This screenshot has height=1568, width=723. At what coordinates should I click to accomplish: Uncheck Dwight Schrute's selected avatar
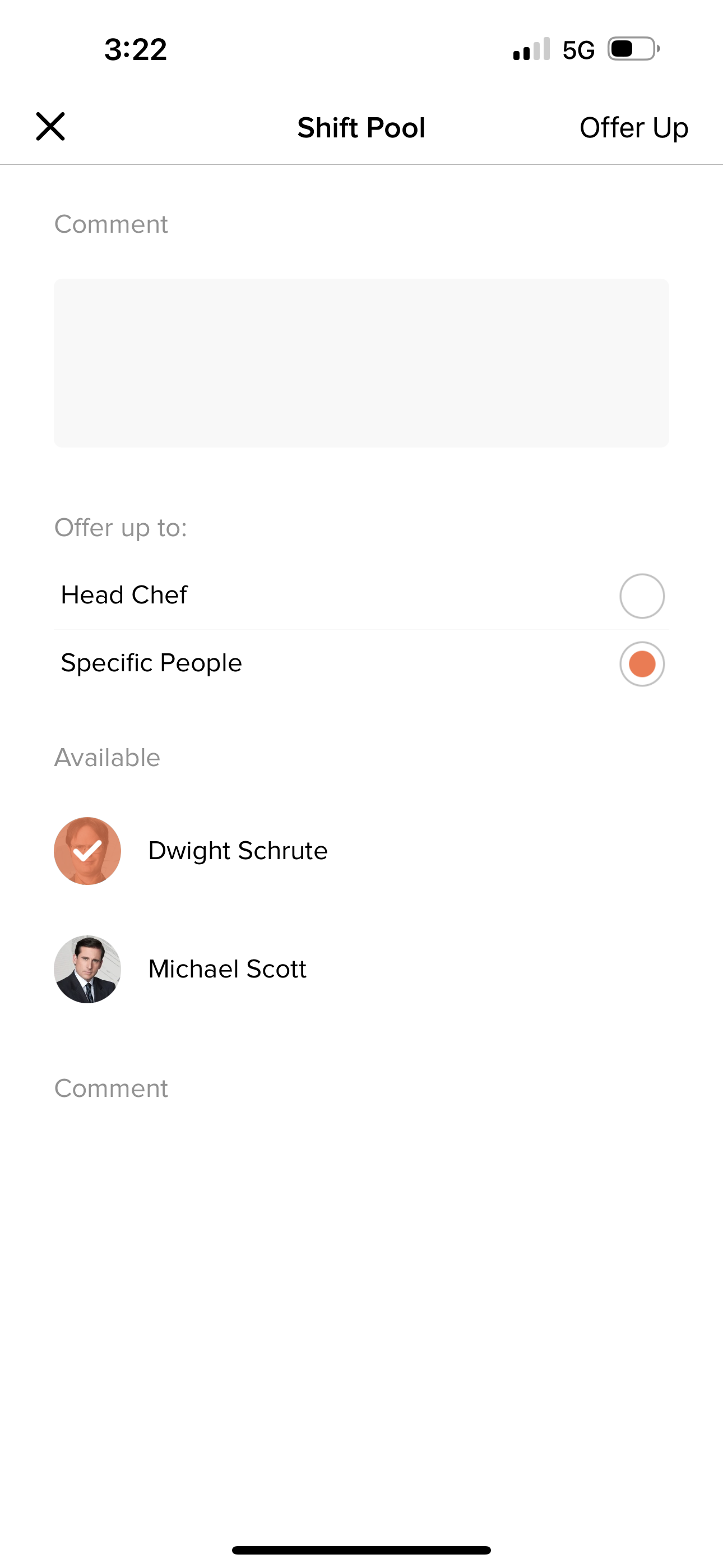pyautogui.click(x=87, y=850)
